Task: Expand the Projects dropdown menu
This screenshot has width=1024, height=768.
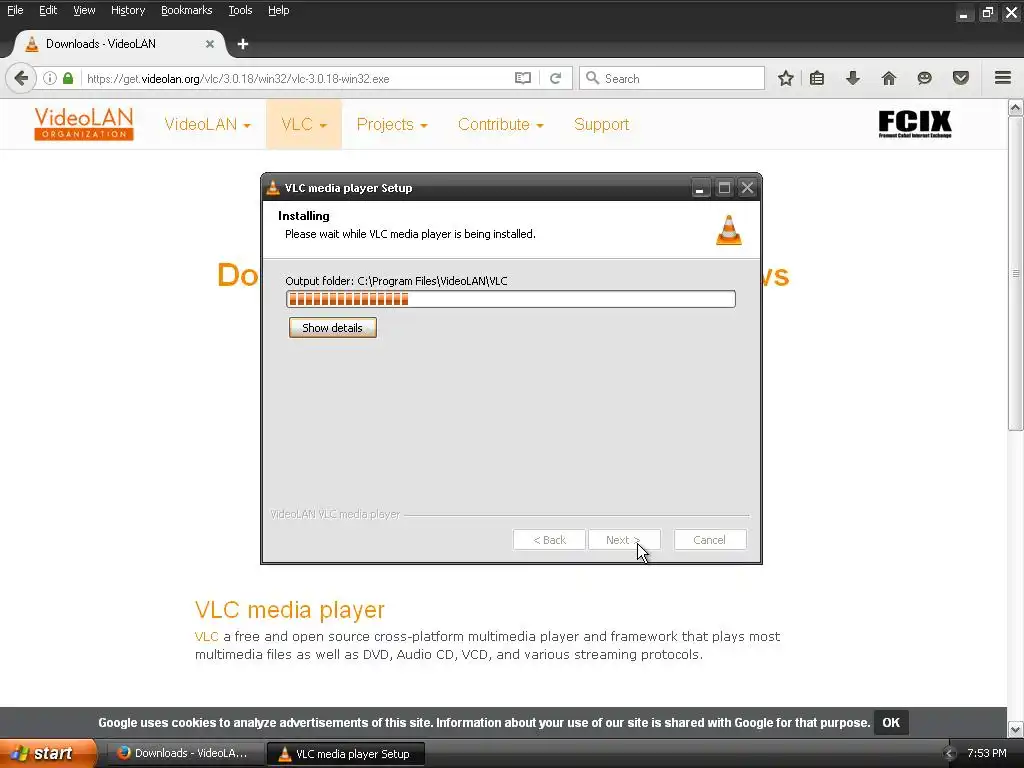Action: [x=392, y=124]
